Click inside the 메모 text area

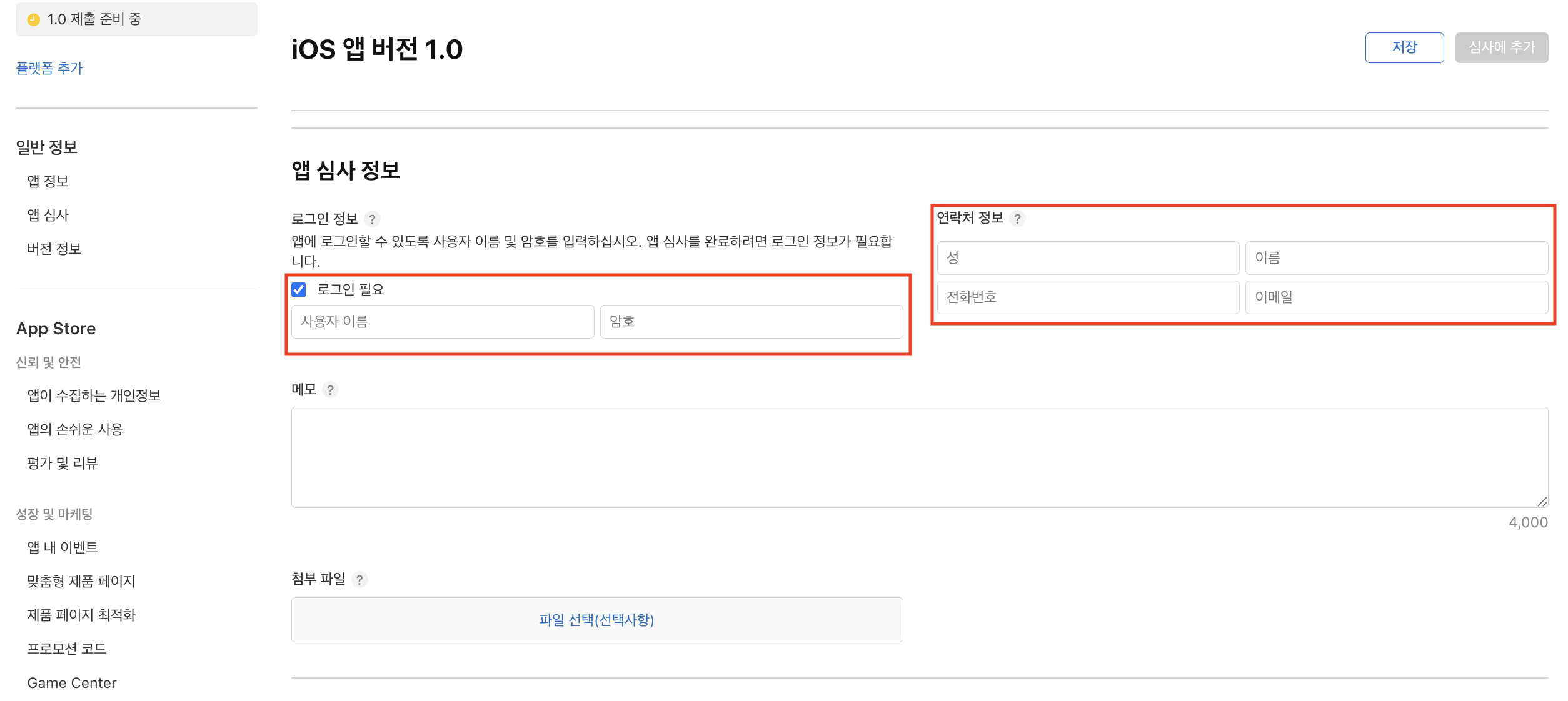click(919, 456)
